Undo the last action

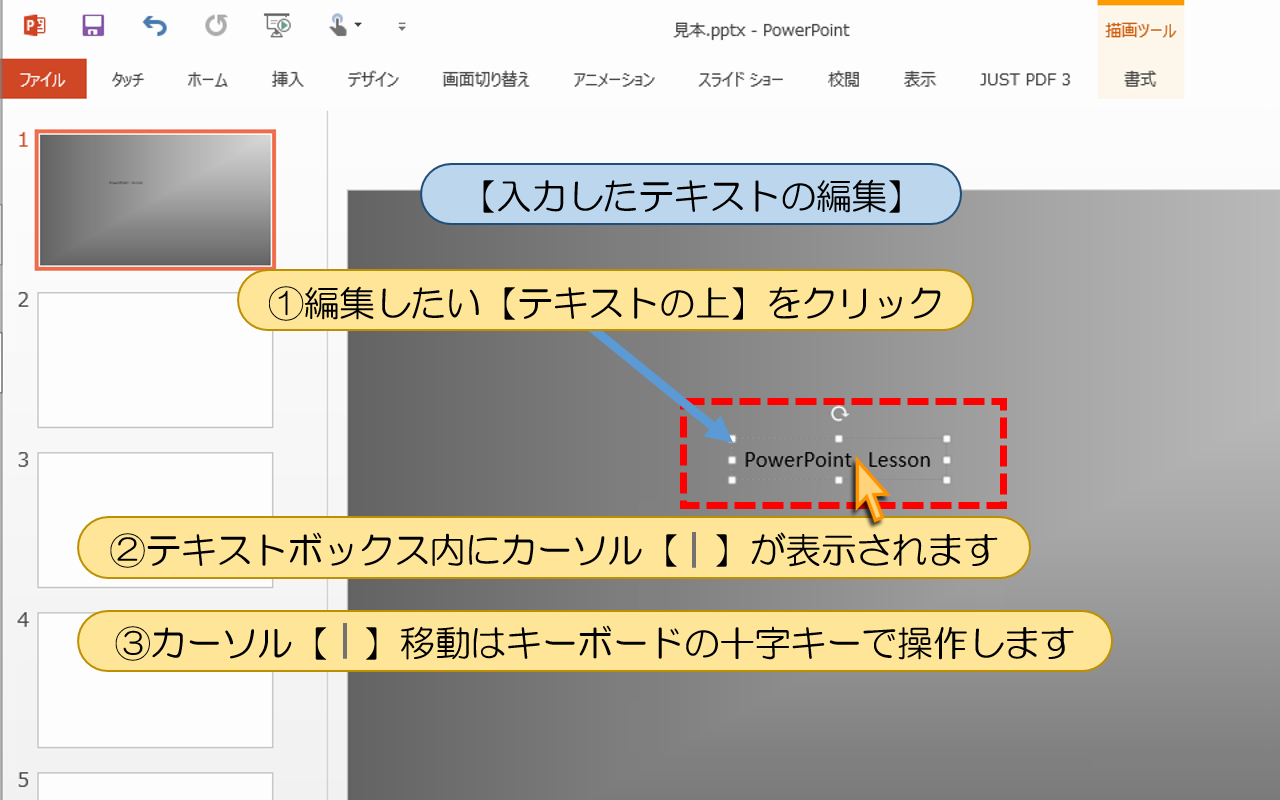coord(154,26)
